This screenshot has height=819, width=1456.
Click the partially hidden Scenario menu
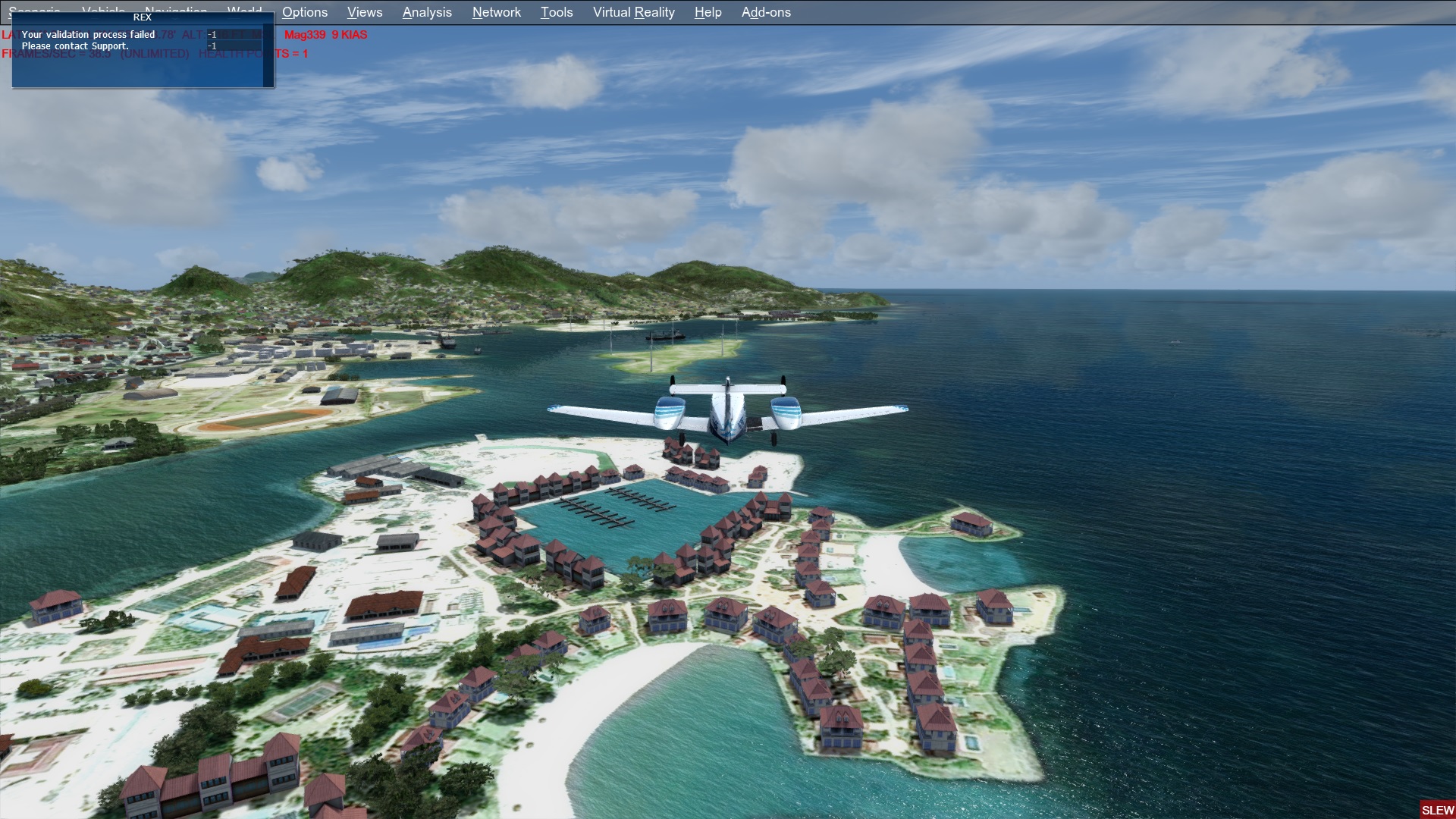point(35,10)
